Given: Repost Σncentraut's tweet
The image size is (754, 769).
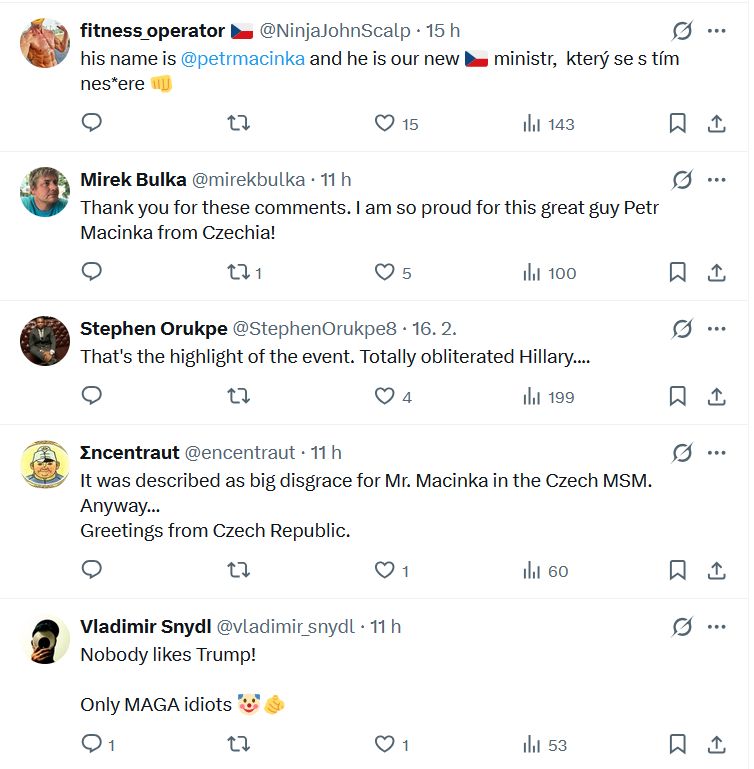Looking at the screenshot, I should coord(239,570).
